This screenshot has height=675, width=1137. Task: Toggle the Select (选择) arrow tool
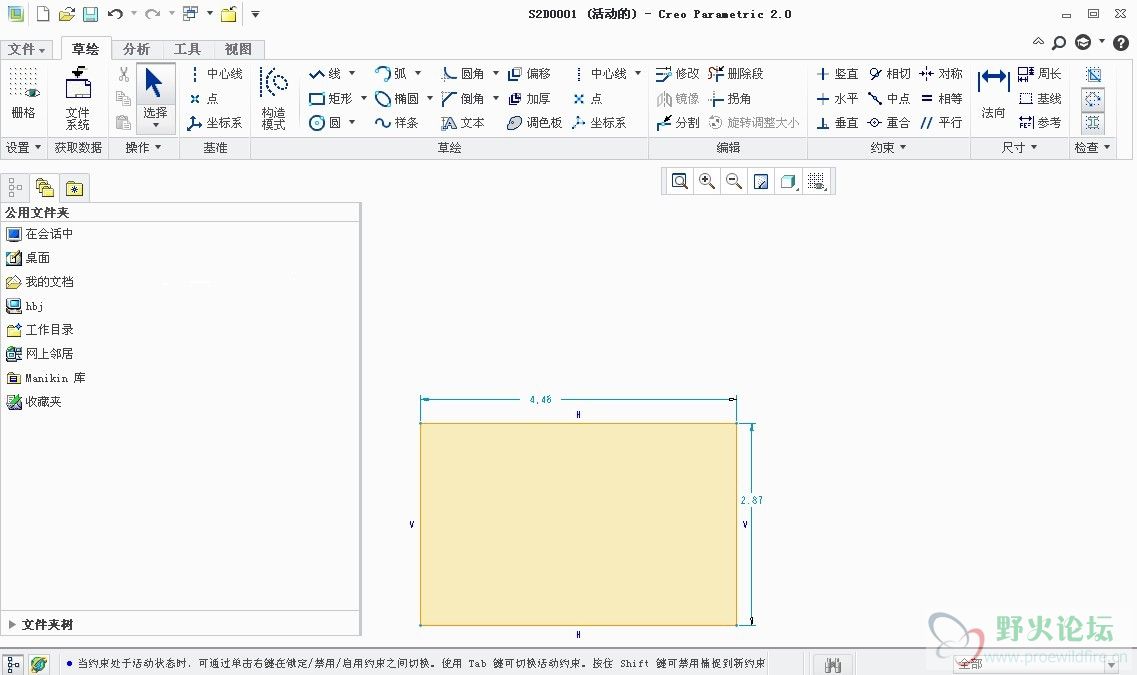click(154, 98)
